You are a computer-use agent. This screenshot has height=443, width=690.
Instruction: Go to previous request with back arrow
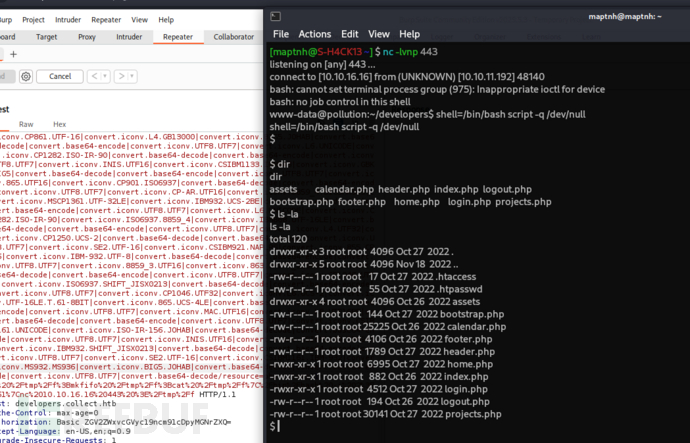[94, 76]
